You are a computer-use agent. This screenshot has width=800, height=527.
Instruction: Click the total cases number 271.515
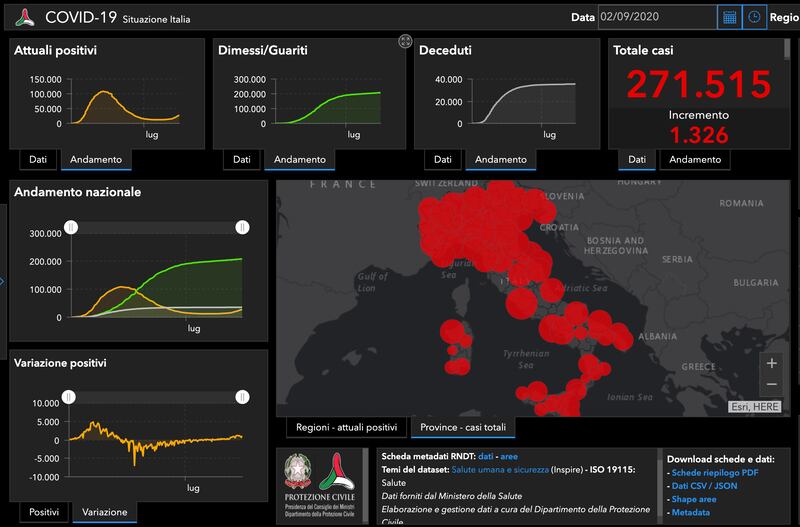698,84
